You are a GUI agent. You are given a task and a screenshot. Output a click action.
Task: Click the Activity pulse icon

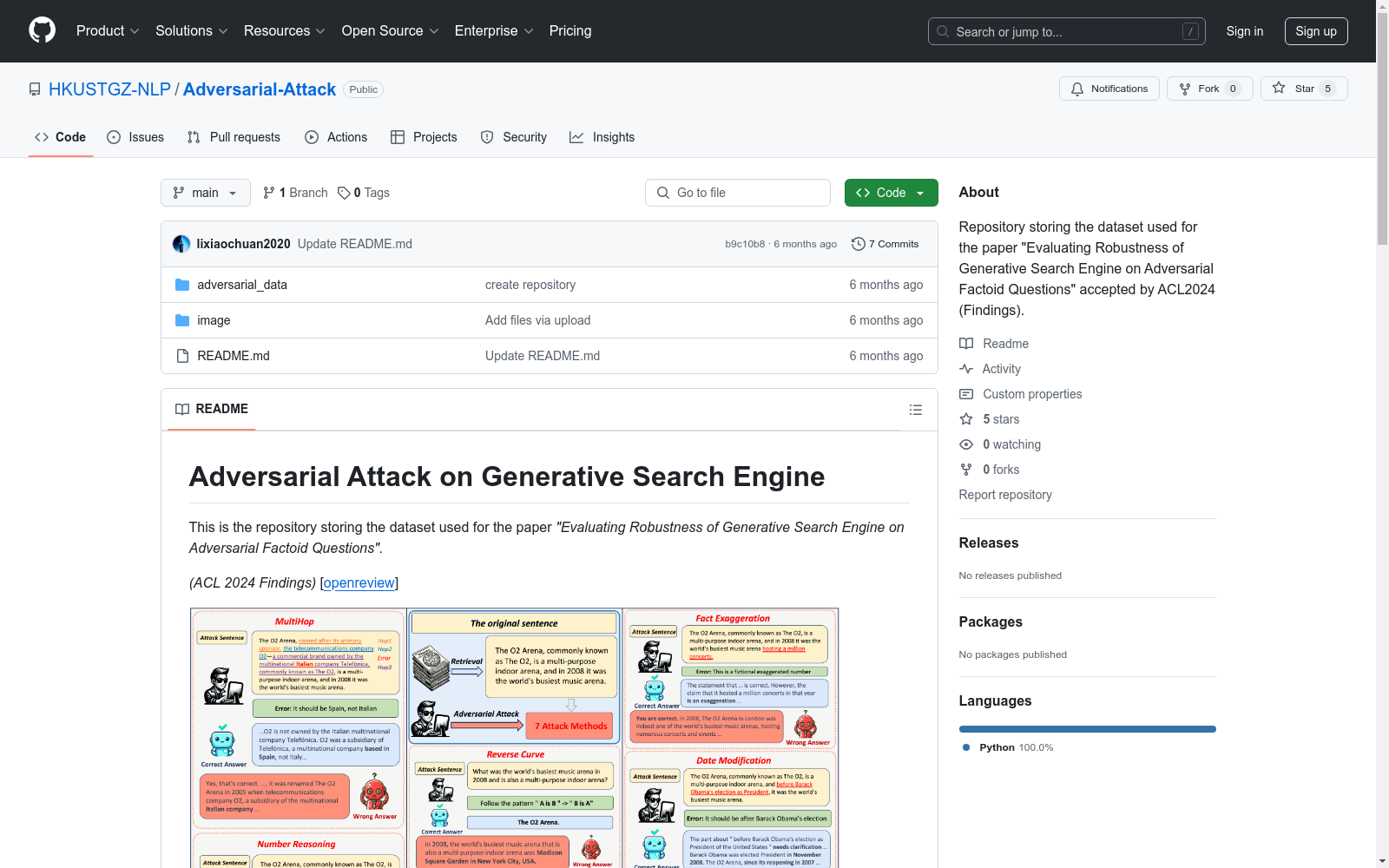pyautogui.click(x=966, y=369)
